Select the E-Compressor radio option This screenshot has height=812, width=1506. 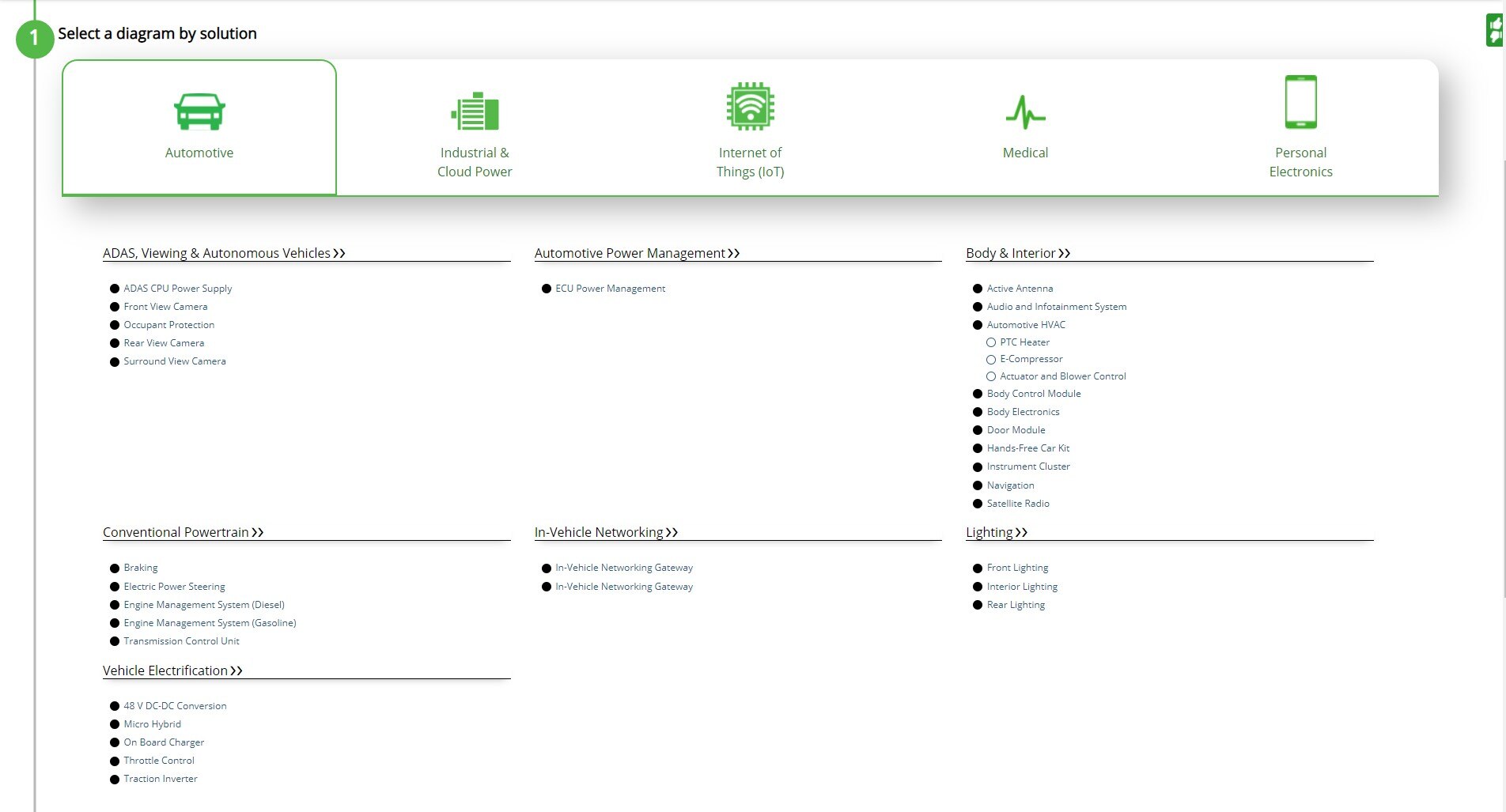pyautogui.click(x=990, y=360)
